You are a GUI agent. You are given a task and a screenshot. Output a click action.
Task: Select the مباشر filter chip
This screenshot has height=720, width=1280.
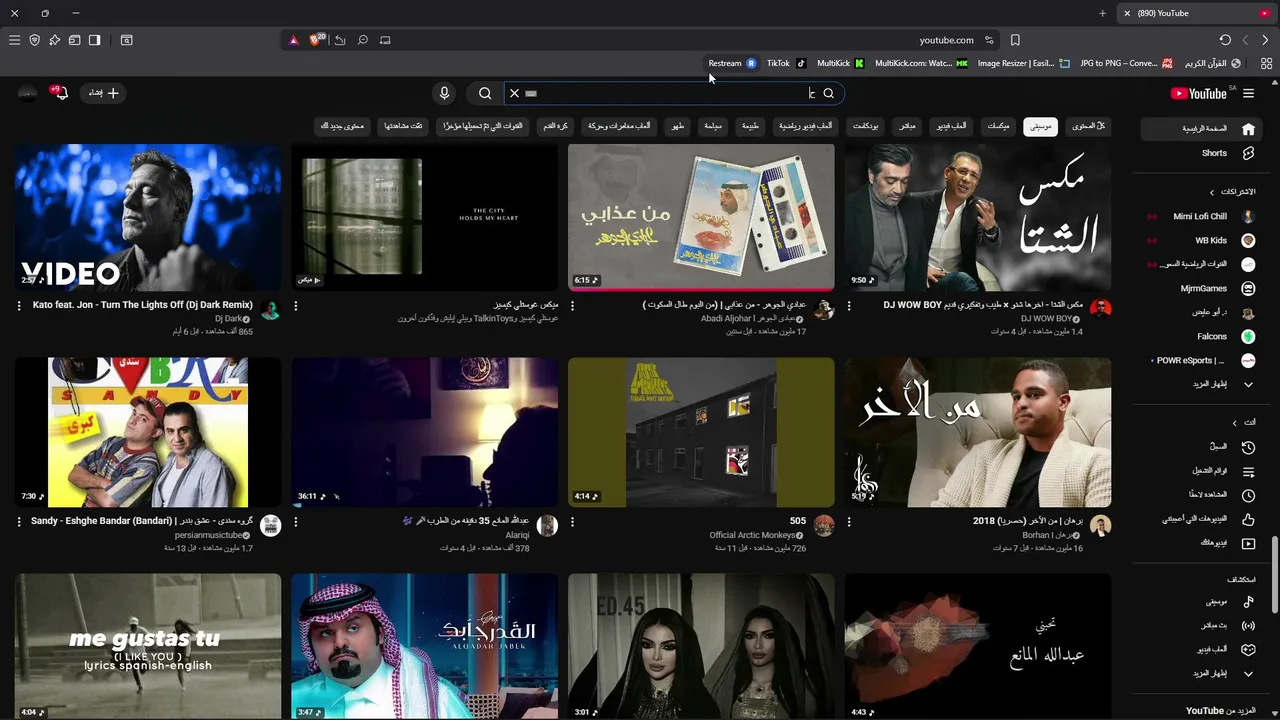coord(907,126)
